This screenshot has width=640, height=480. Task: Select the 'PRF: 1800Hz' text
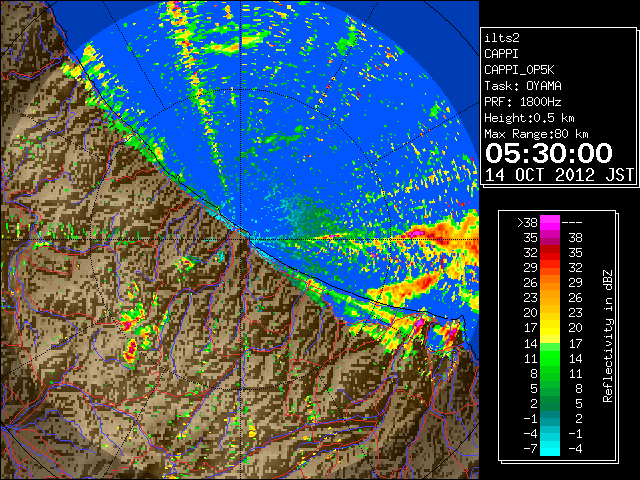523,102
